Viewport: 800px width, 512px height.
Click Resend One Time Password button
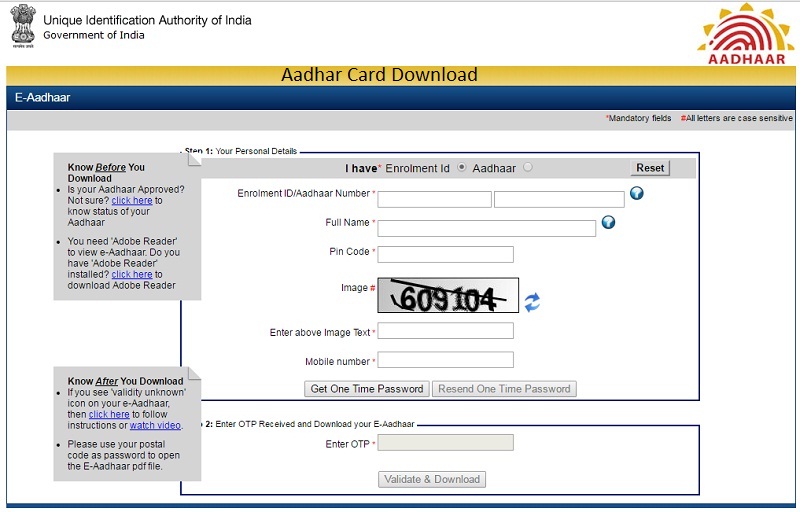(504, 389)
